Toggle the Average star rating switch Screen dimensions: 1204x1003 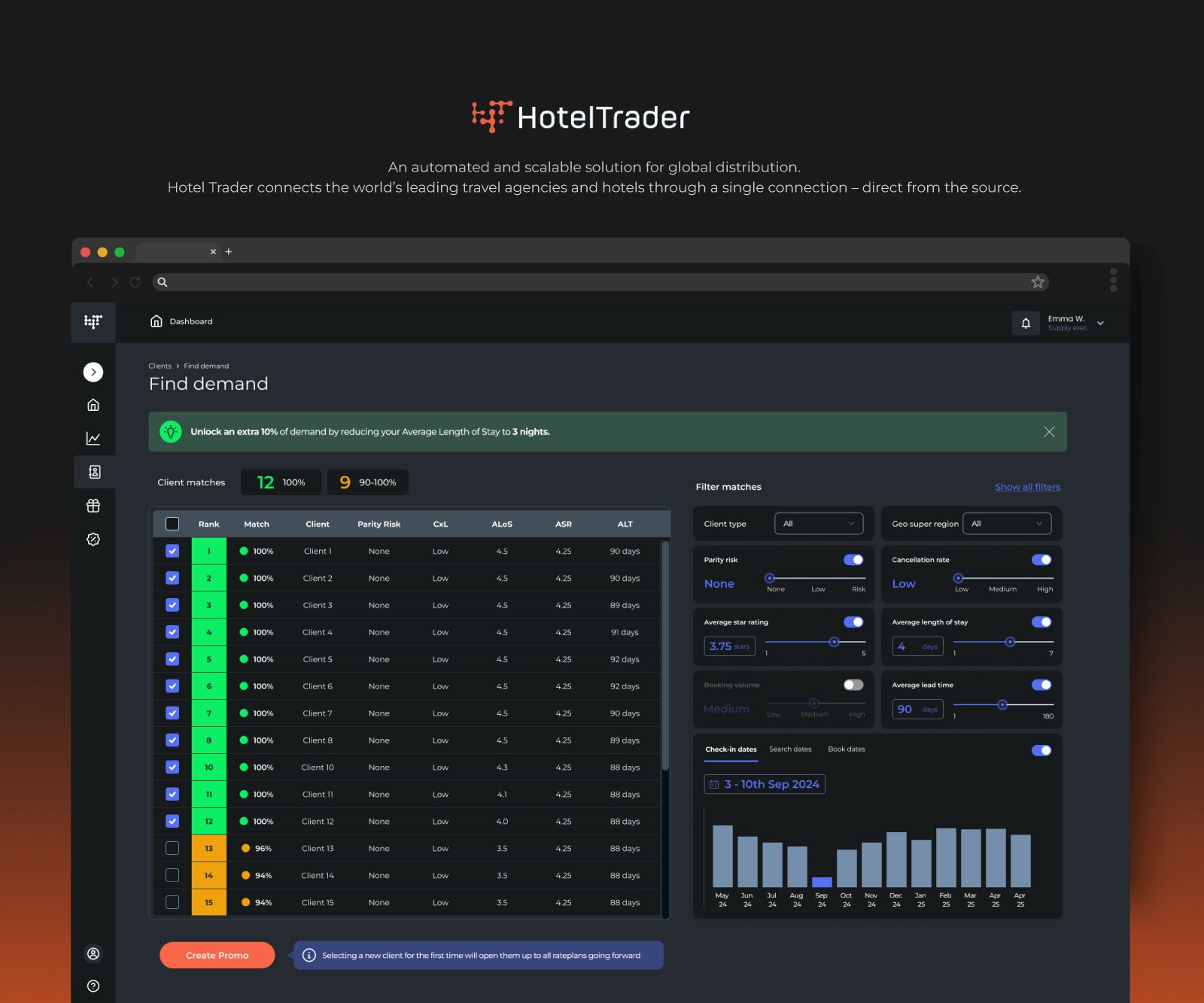(x=853, y=622)
